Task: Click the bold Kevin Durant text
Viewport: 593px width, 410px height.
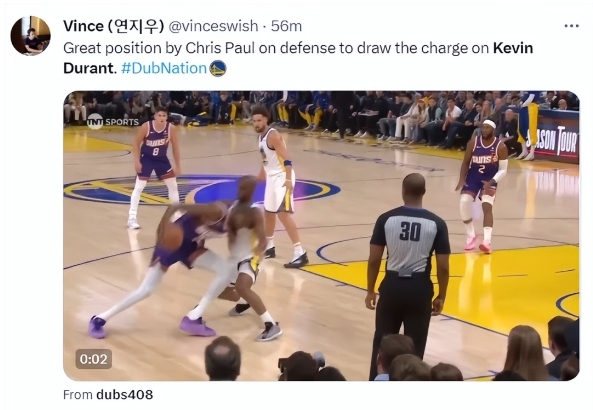Action: click(298, 58)
